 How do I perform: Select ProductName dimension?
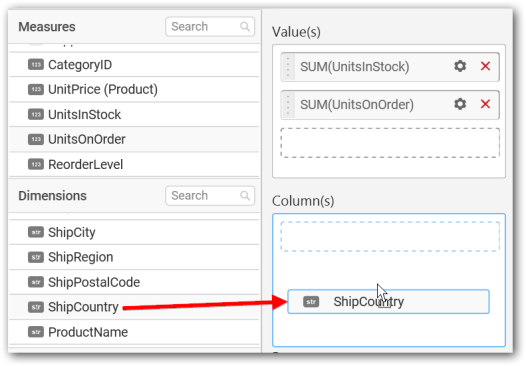pyautogui.click(x=134, y=332)
